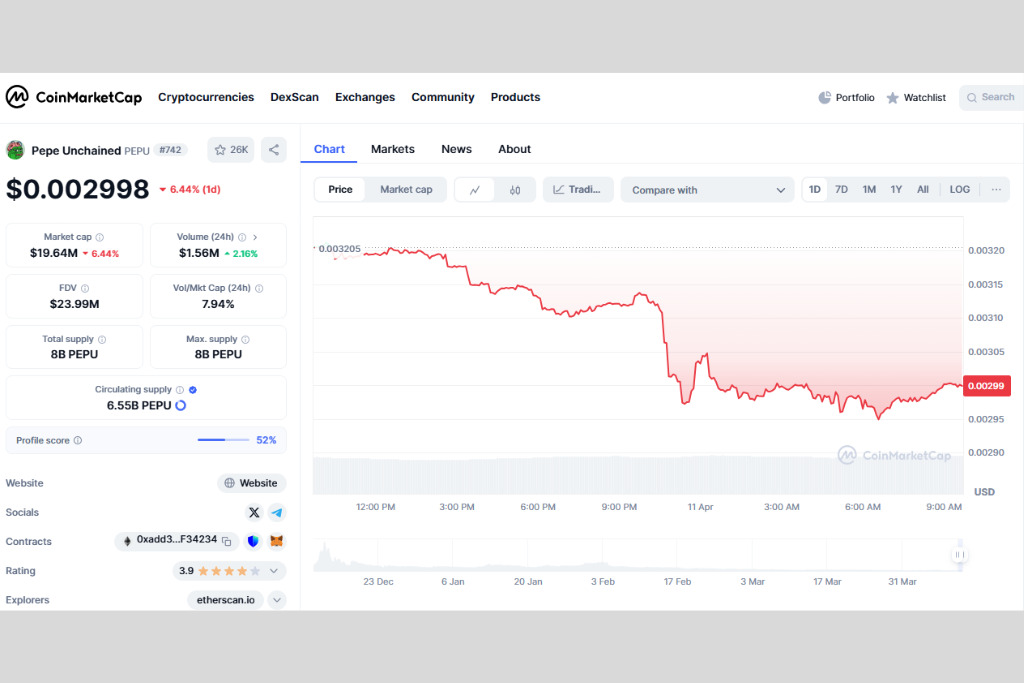The height and width of the screenshot is (683, 1024).
Task: Switch to the About tab
Action: [515, 149]
